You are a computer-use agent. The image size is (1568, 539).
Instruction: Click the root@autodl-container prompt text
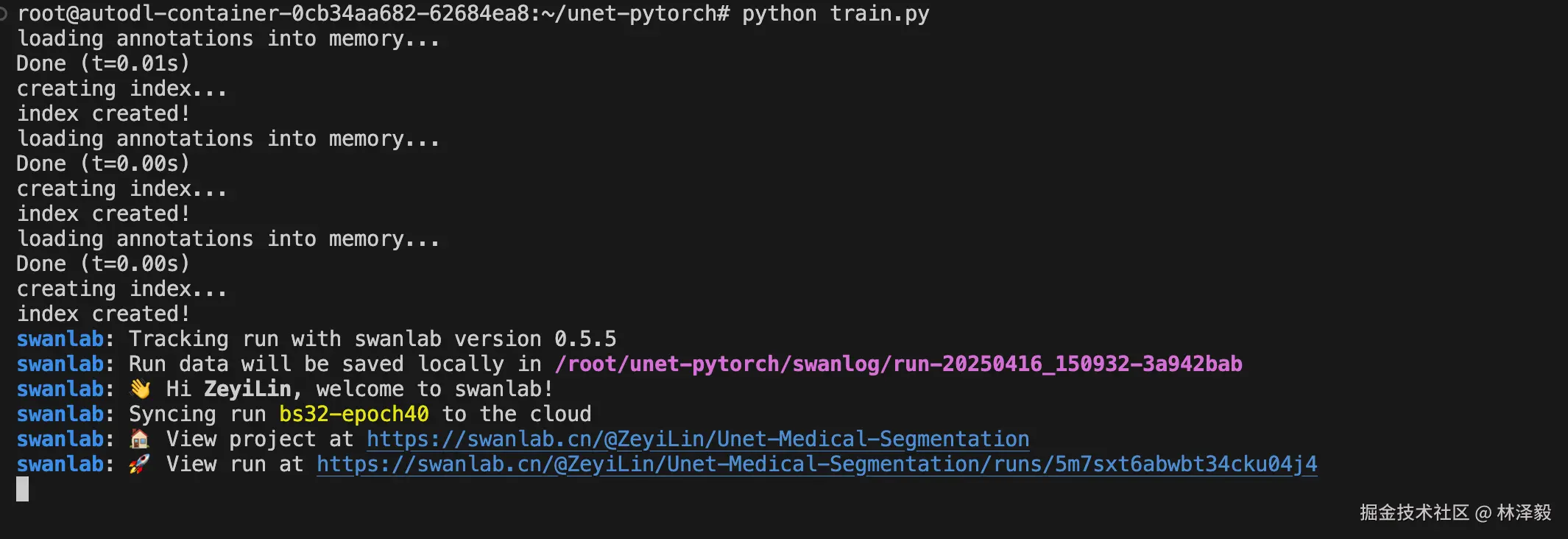click(x=280, y=14)
